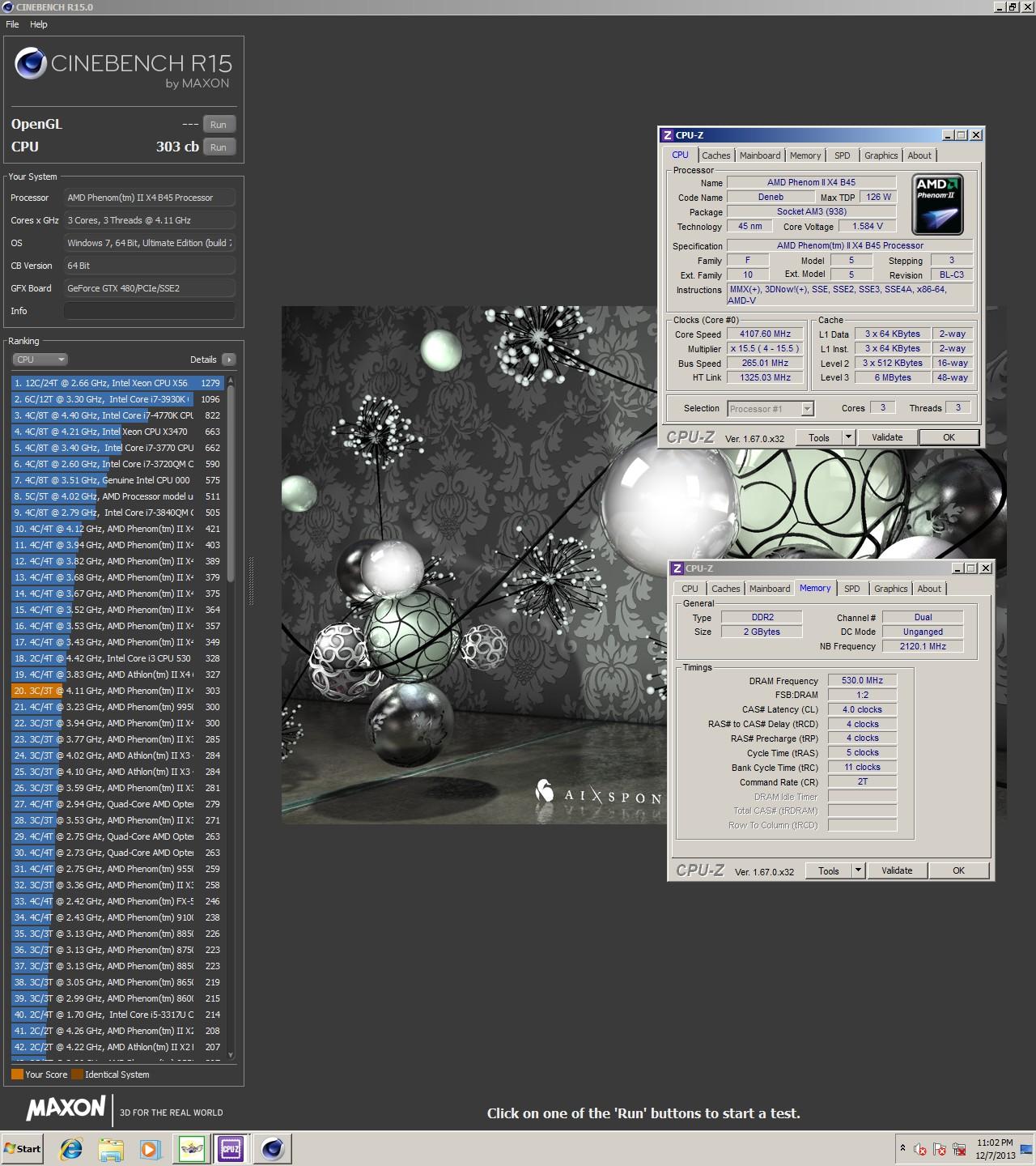The image size is (1036, 1166).
Task: Click the CAS# Latency 4.0 clocks value
Action: click(x=862, y=709)
